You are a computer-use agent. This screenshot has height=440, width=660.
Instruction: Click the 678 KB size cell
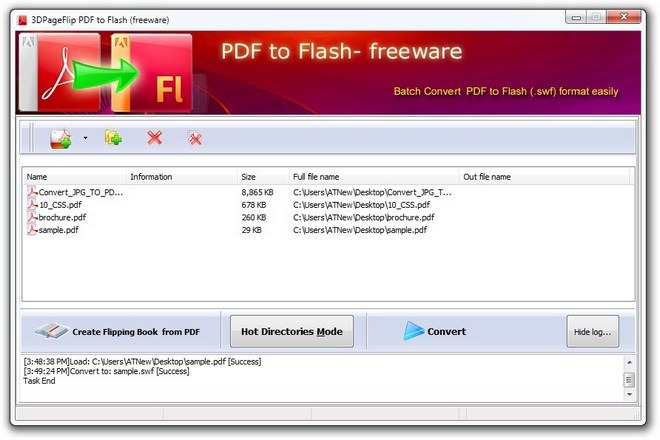click(254, 205)
